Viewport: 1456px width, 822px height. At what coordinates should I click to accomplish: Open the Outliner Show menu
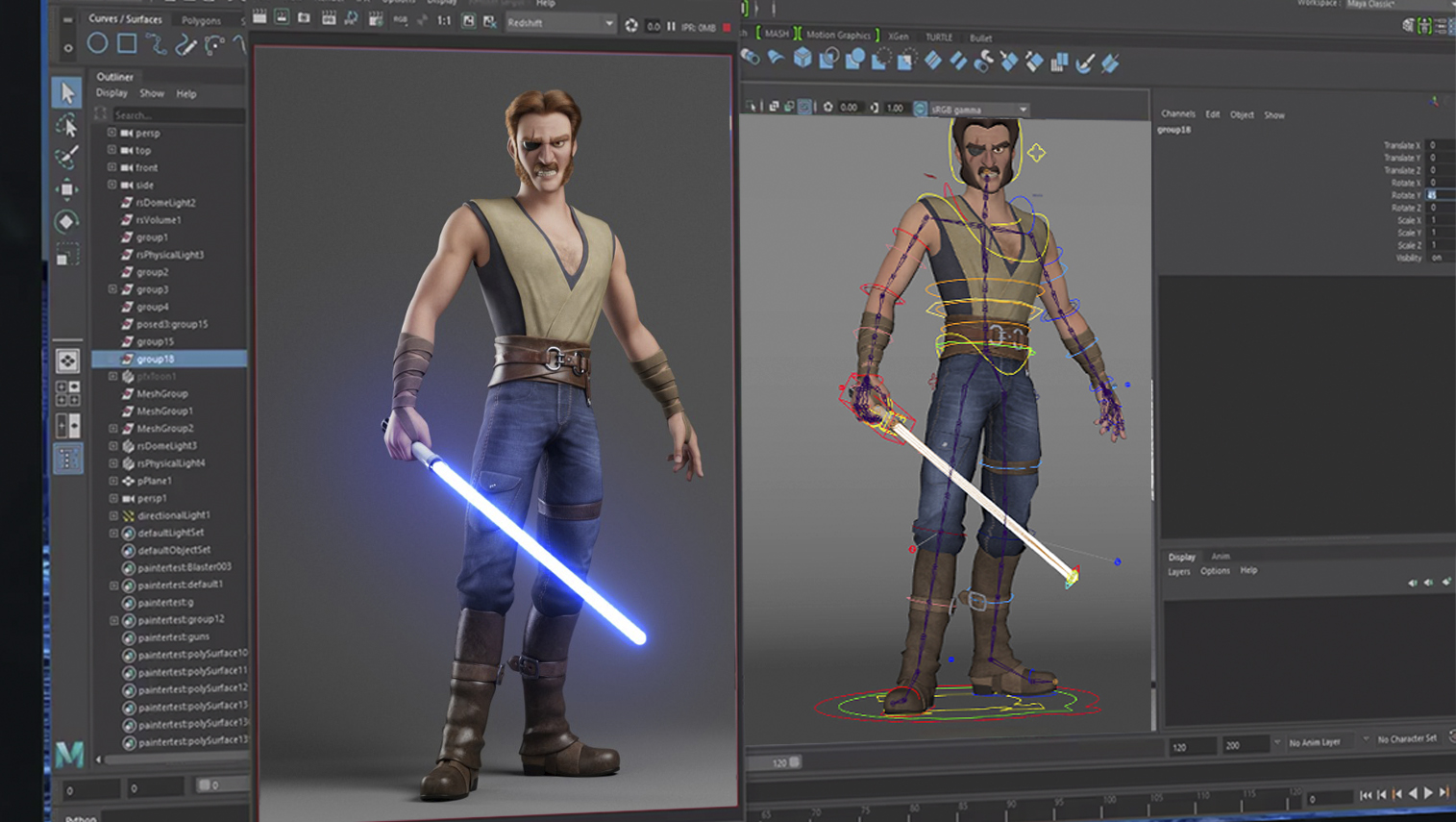pyautogui.click(x=152, y=94)
